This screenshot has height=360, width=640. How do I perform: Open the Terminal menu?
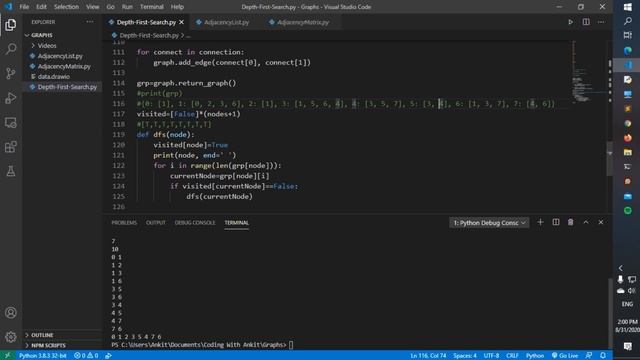[x=151, y=7]
